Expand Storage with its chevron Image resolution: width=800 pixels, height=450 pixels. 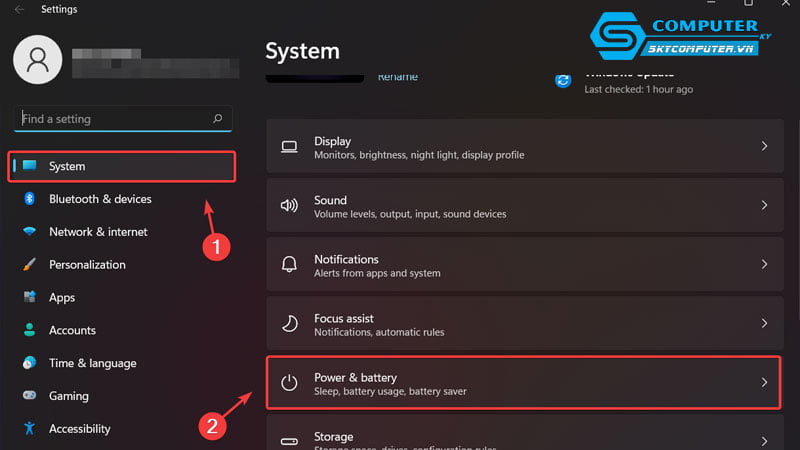764,441
